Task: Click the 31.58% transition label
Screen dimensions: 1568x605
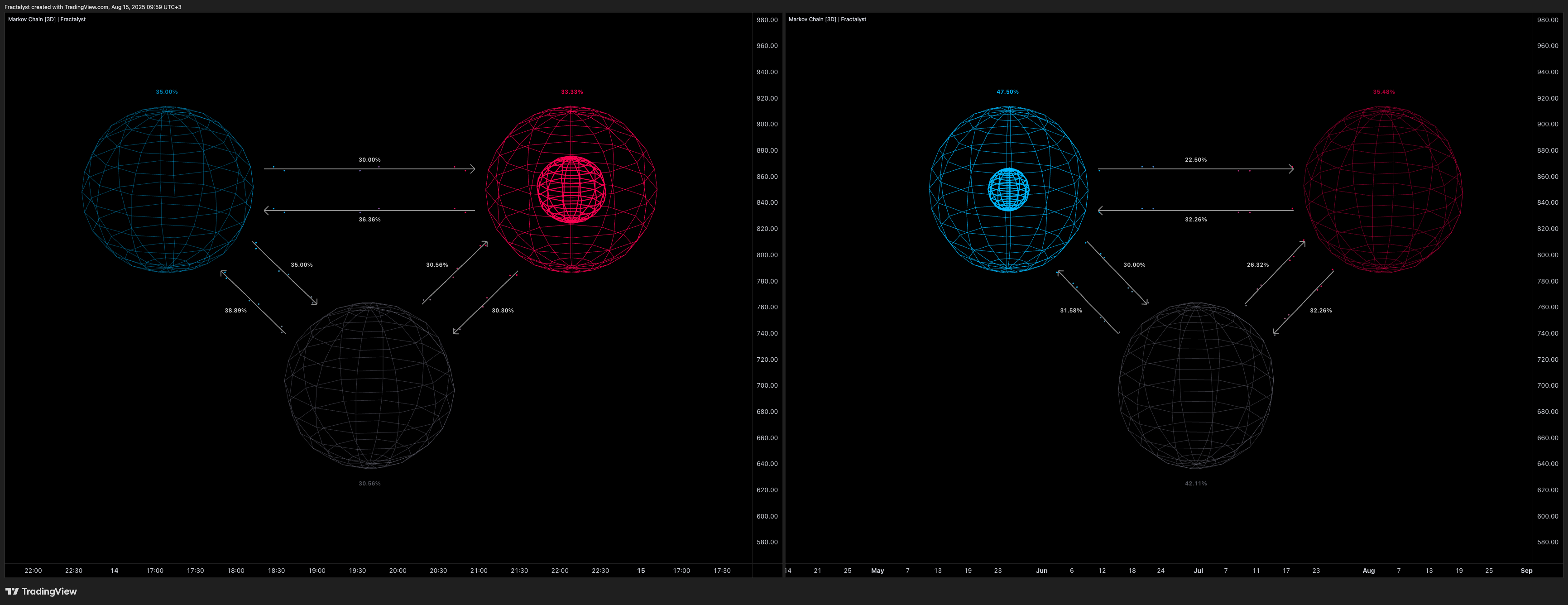Action: tap(1071, 310)
